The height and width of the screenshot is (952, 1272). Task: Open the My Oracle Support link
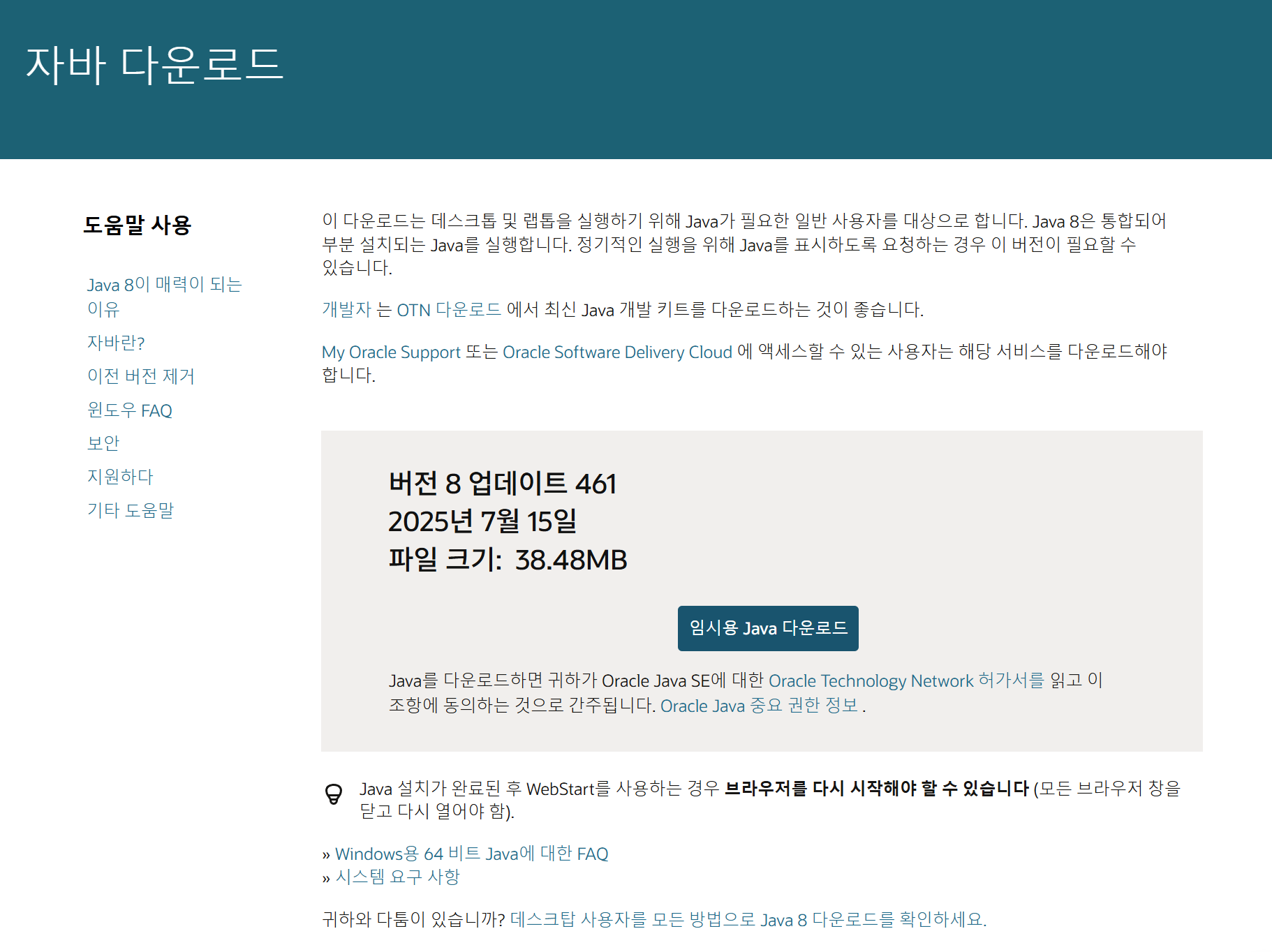coord(391,352)
